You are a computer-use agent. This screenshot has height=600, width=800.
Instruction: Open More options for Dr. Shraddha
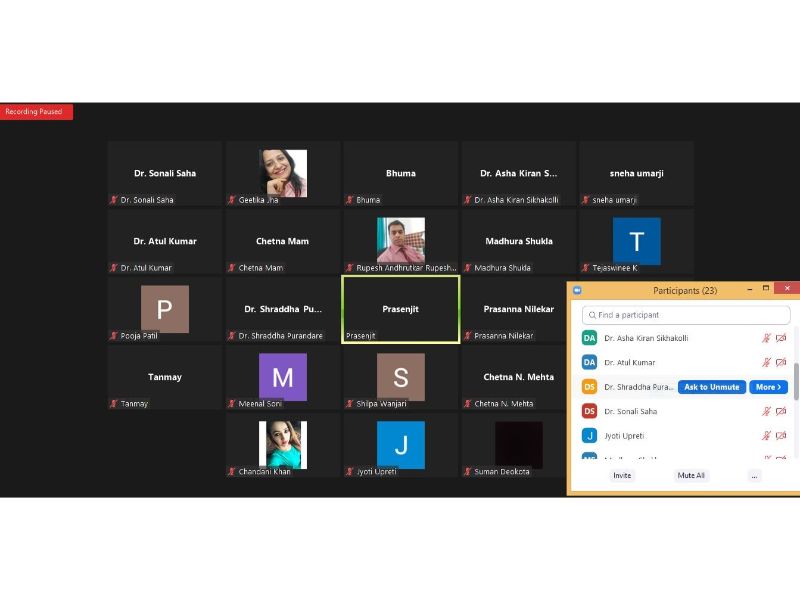(x=768, y=387)
